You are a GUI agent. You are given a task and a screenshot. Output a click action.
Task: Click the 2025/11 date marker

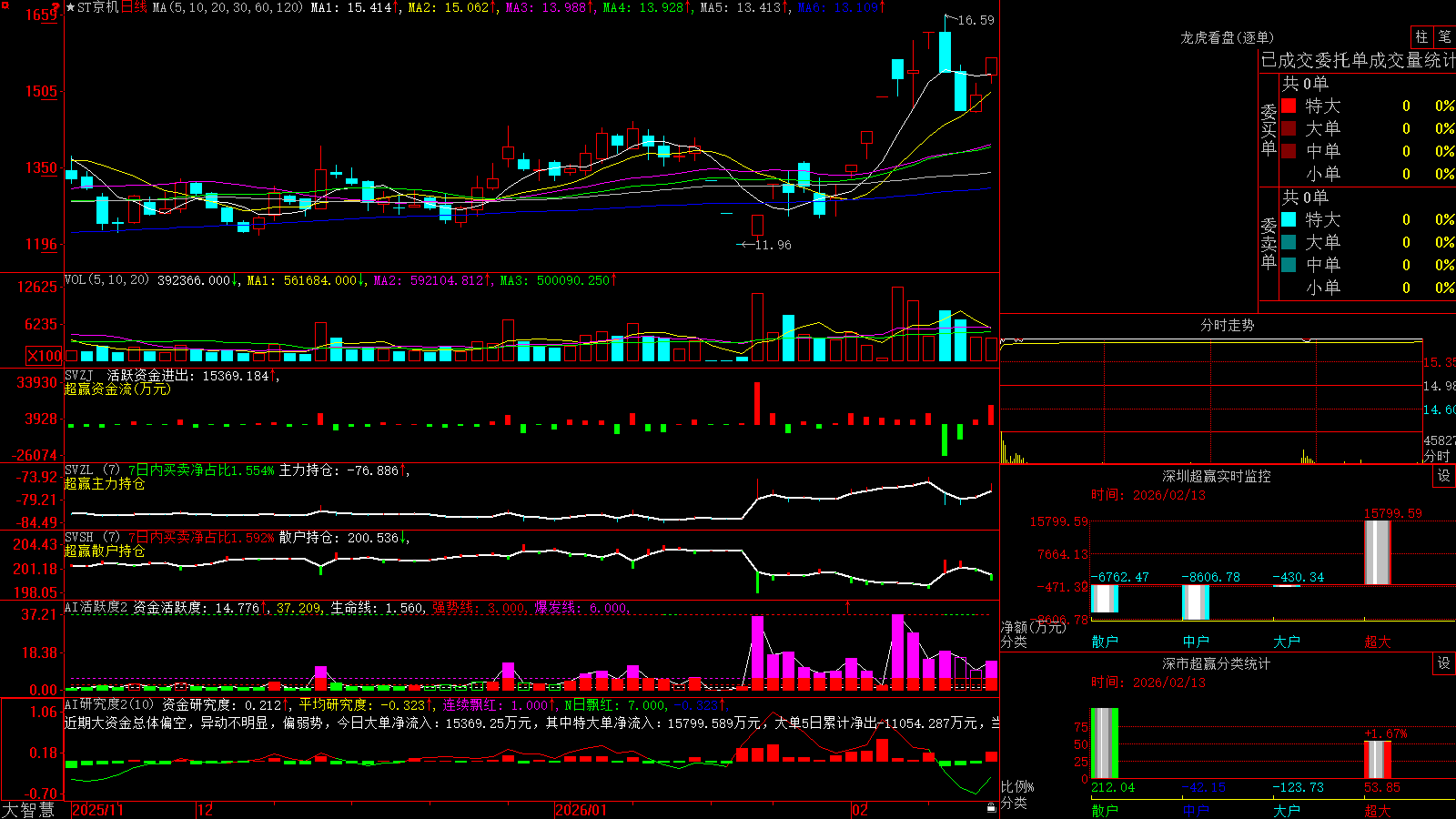click(97, 810)
